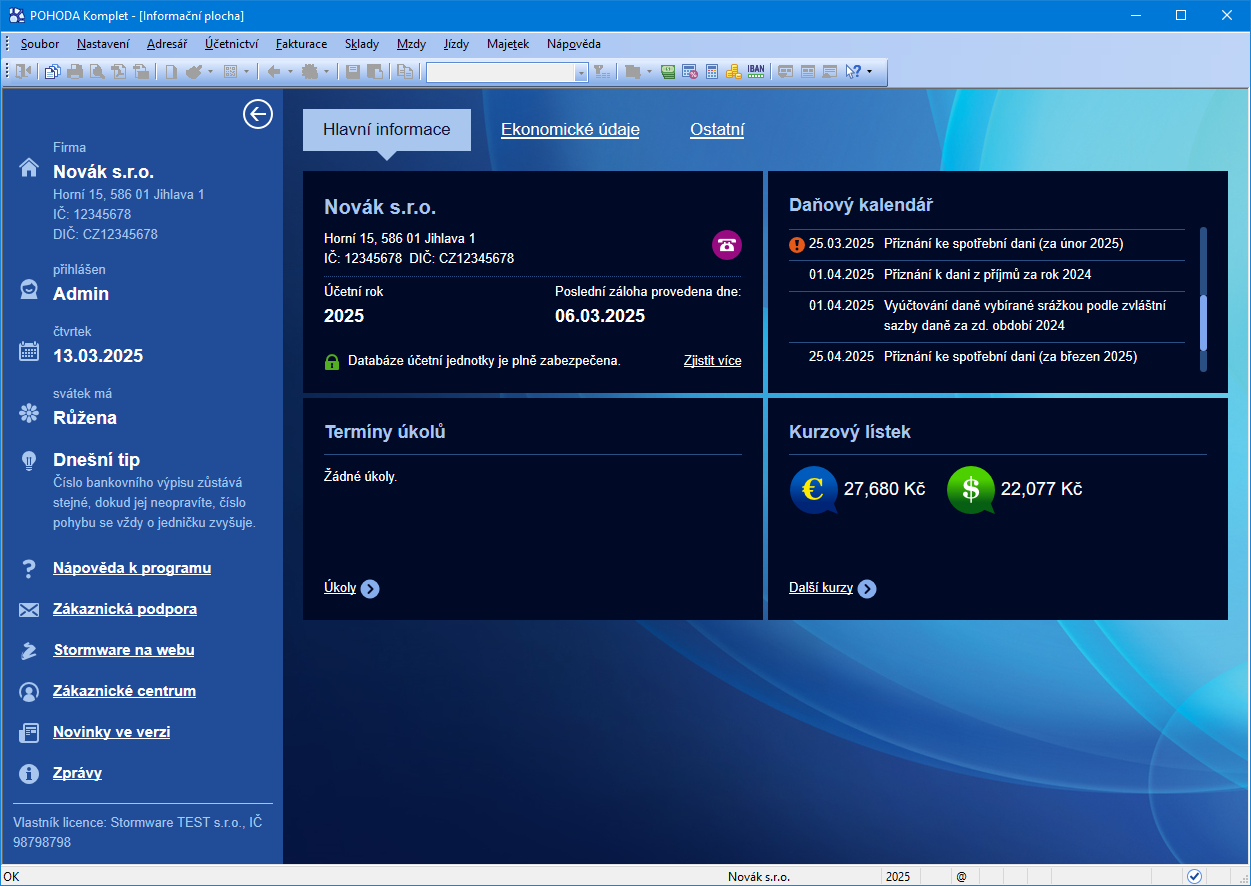This screenshot has width=1251, height=886.
Task: Expand the dropdown next to the gear icon
Action: (x=326, y=72)
